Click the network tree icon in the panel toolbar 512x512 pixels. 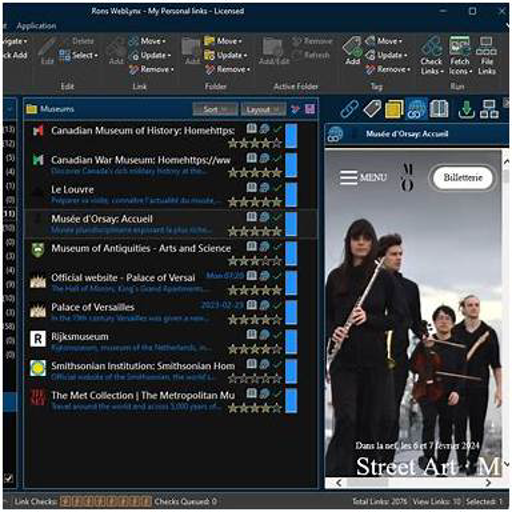(x=489, y=109)
